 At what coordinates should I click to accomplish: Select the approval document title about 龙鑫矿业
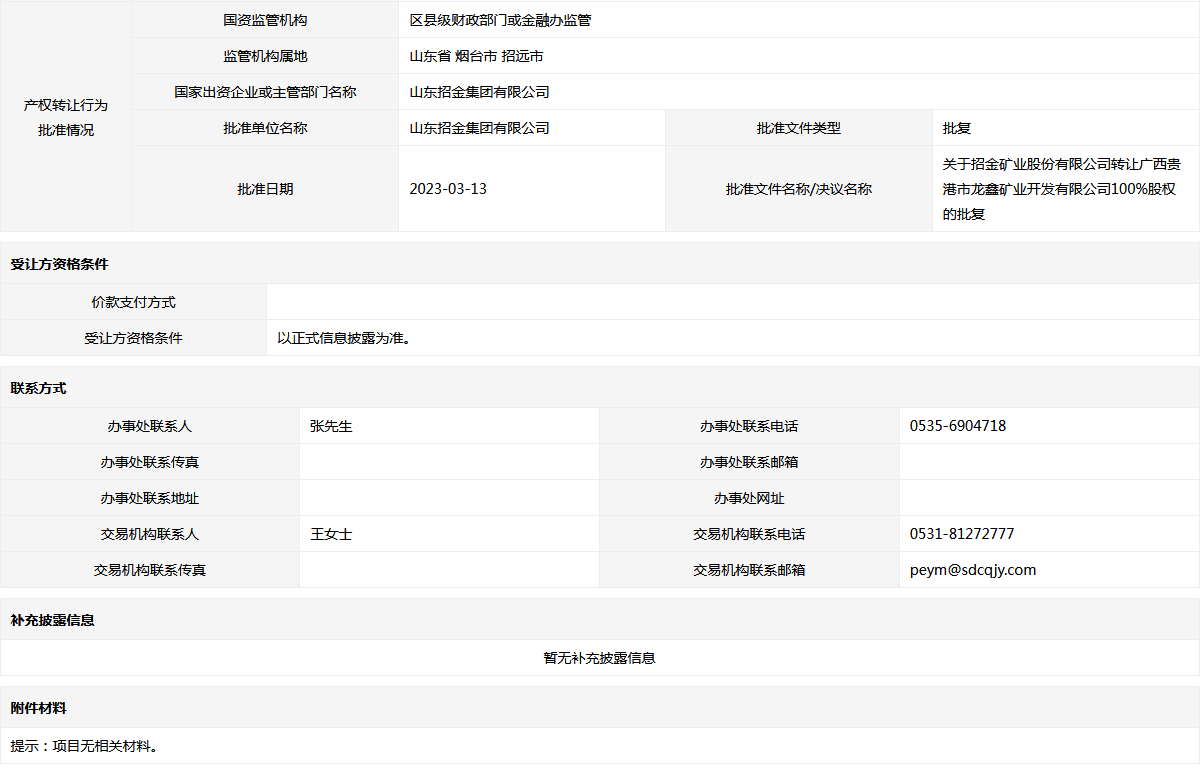[x=1061, y=189]
